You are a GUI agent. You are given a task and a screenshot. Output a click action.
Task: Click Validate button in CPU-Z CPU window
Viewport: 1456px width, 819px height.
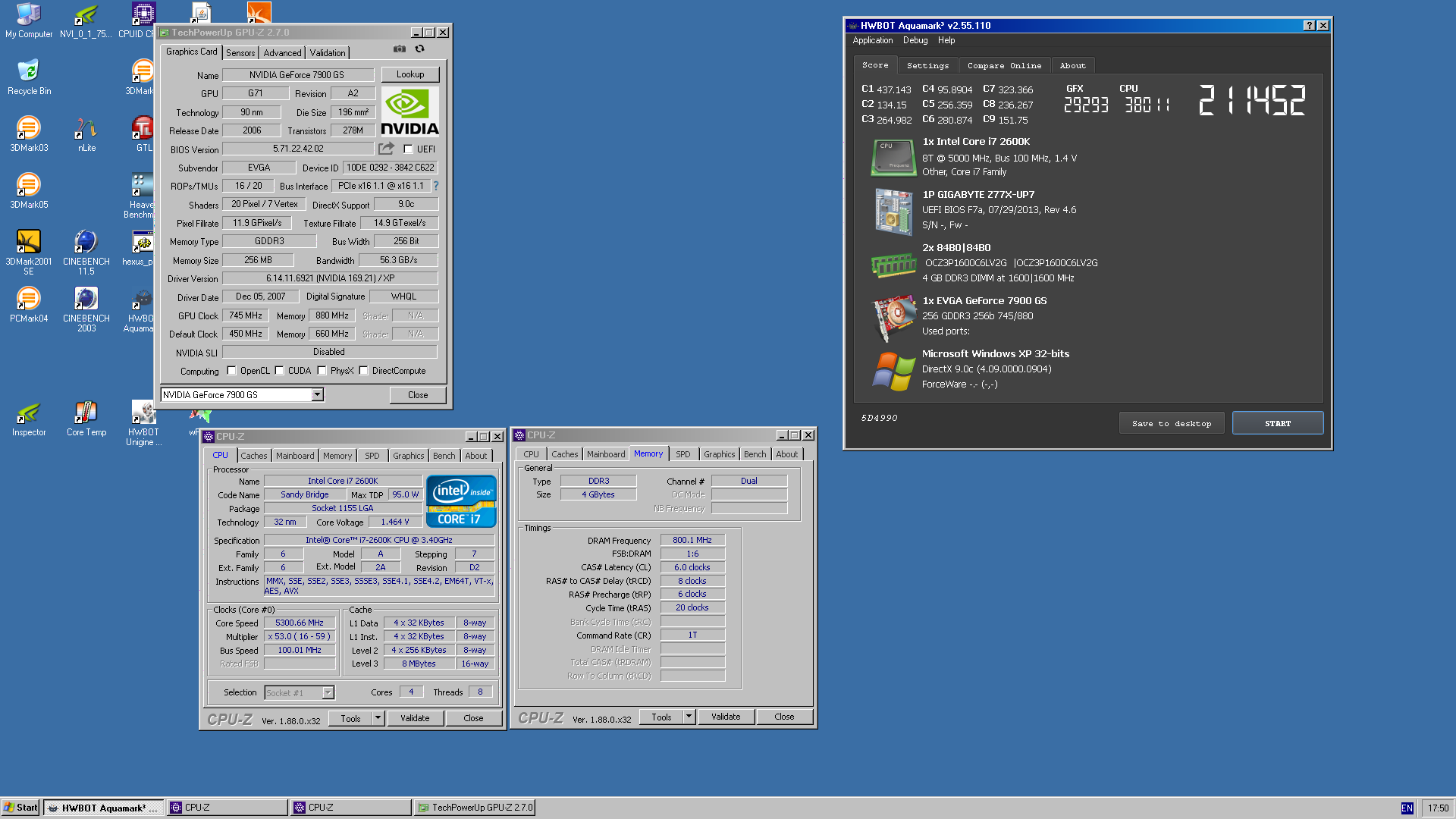coord(415,717)
